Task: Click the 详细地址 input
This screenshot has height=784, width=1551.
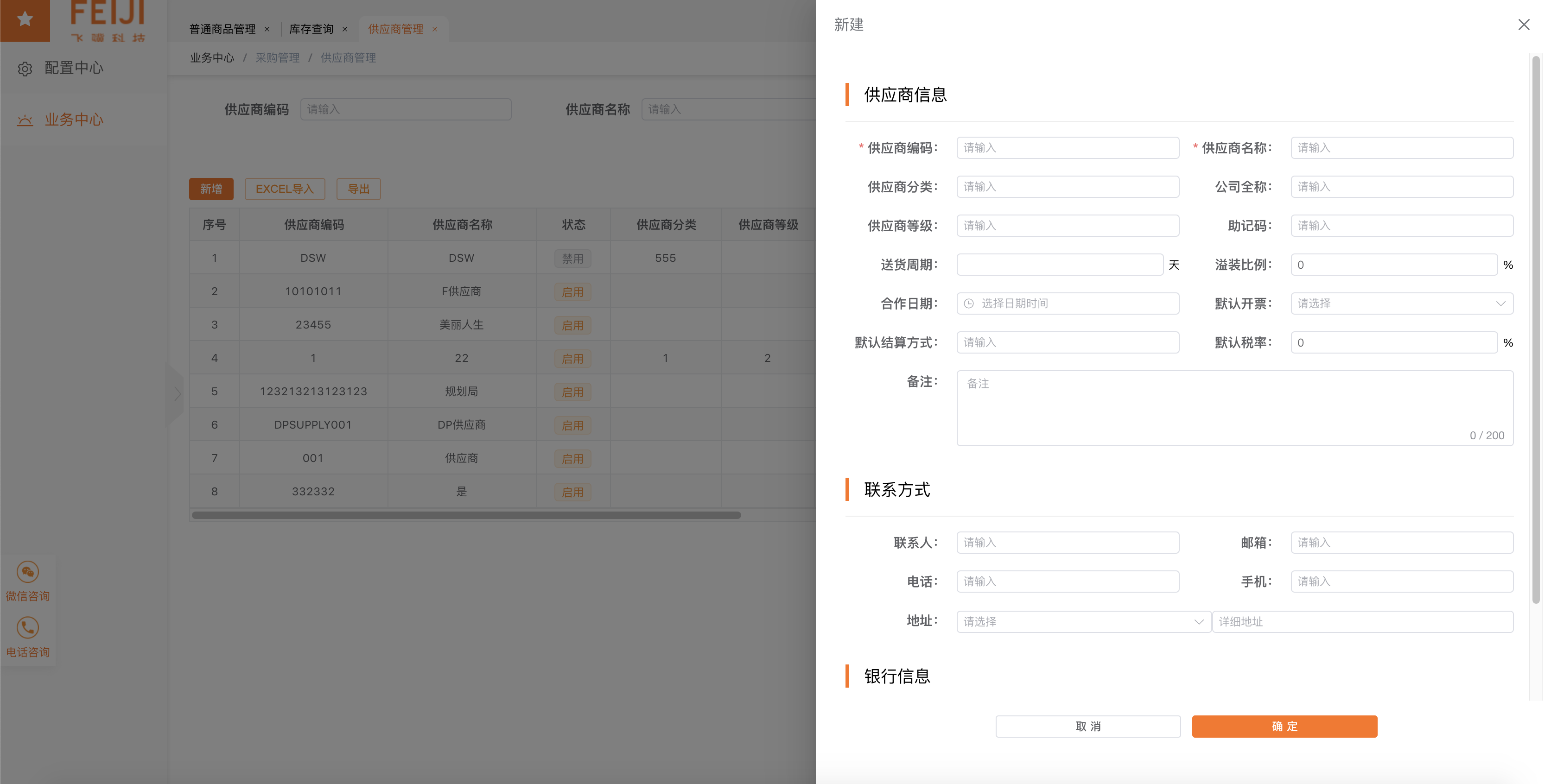Action: tap(1362, 621)
